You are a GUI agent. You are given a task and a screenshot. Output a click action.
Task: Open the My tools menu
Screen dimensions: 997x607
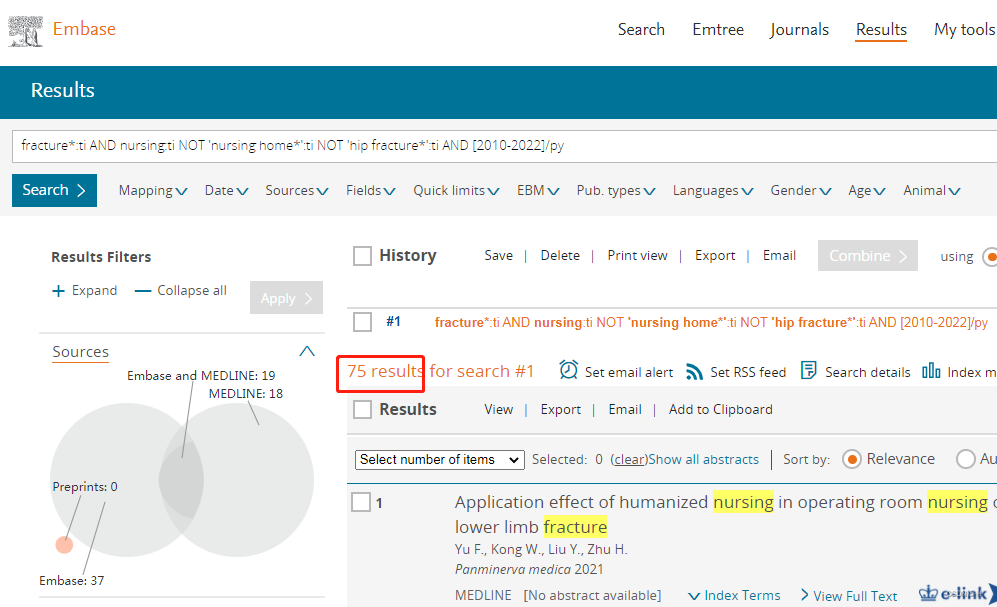tap(964, 29)
